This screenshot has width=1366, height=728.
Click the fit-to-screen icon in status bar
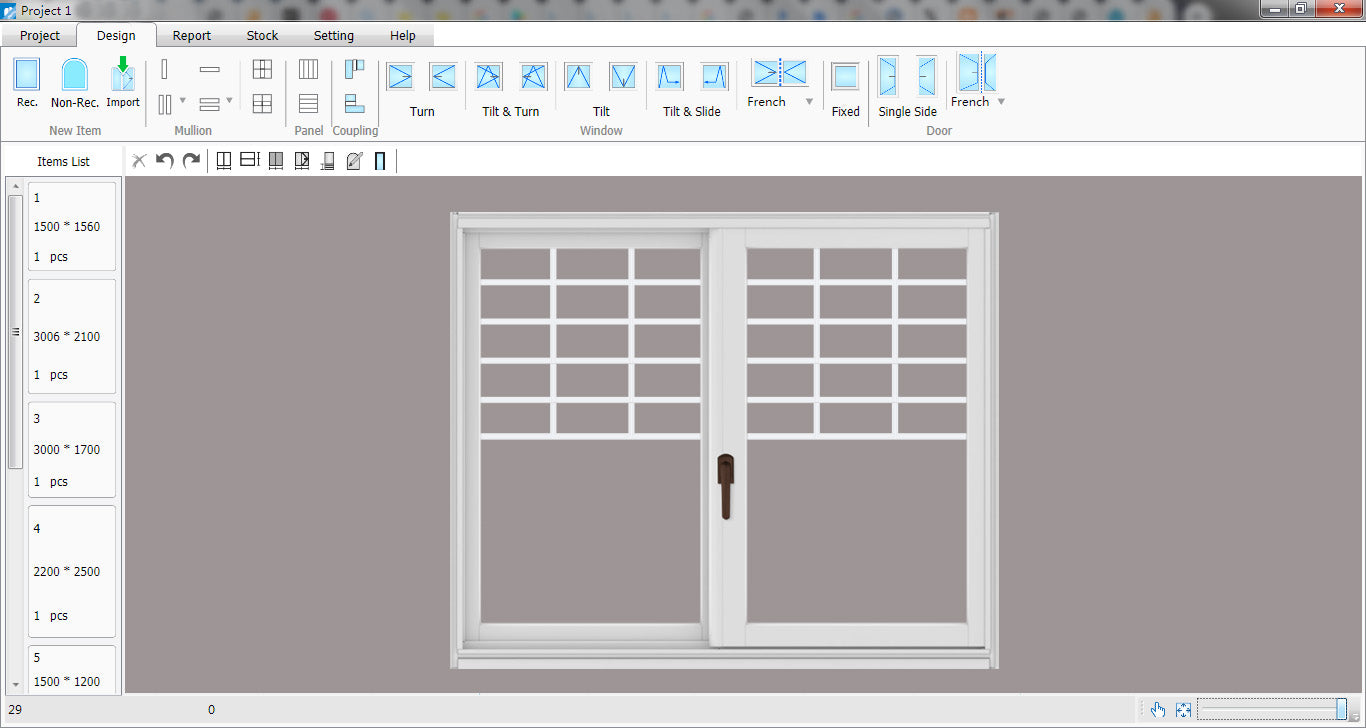point(1184,710)
